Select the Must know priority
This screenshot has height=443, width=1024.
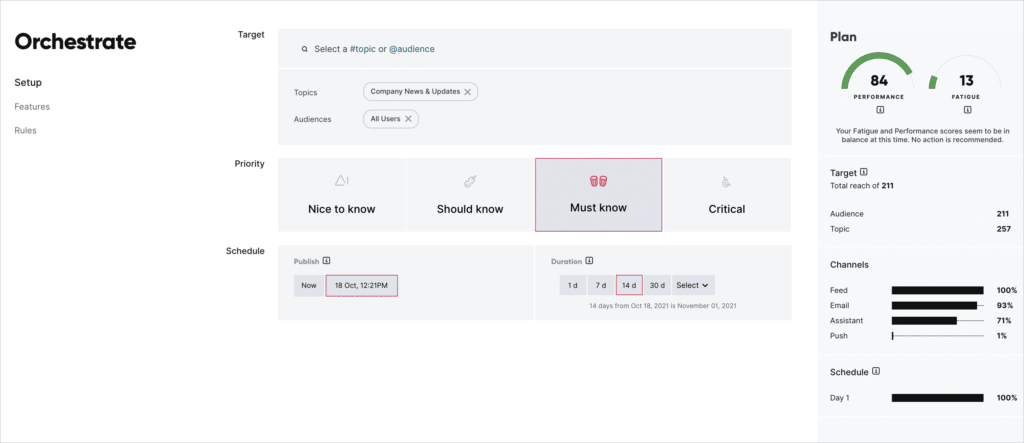tap(598, 195)
